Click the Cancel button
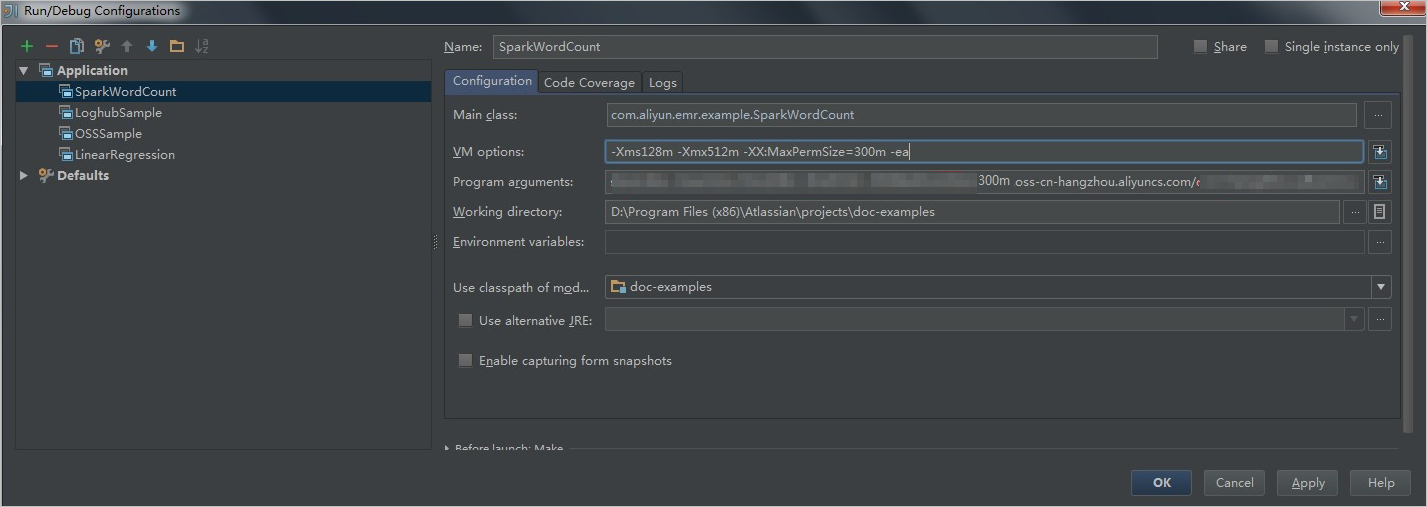This screenshot has height=507, width=1427. (x=1235, y=483)
